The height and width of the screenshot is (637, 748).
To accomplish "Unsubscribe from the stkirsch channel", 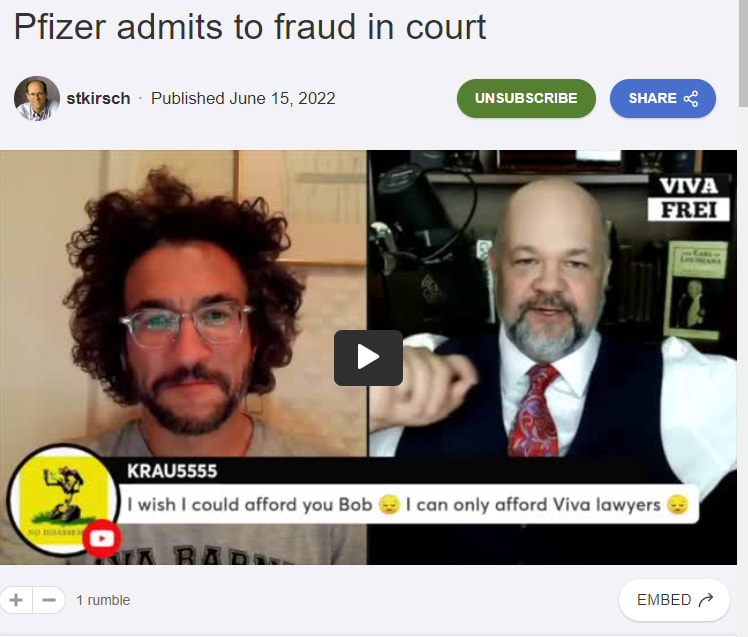I will point(526,98).
